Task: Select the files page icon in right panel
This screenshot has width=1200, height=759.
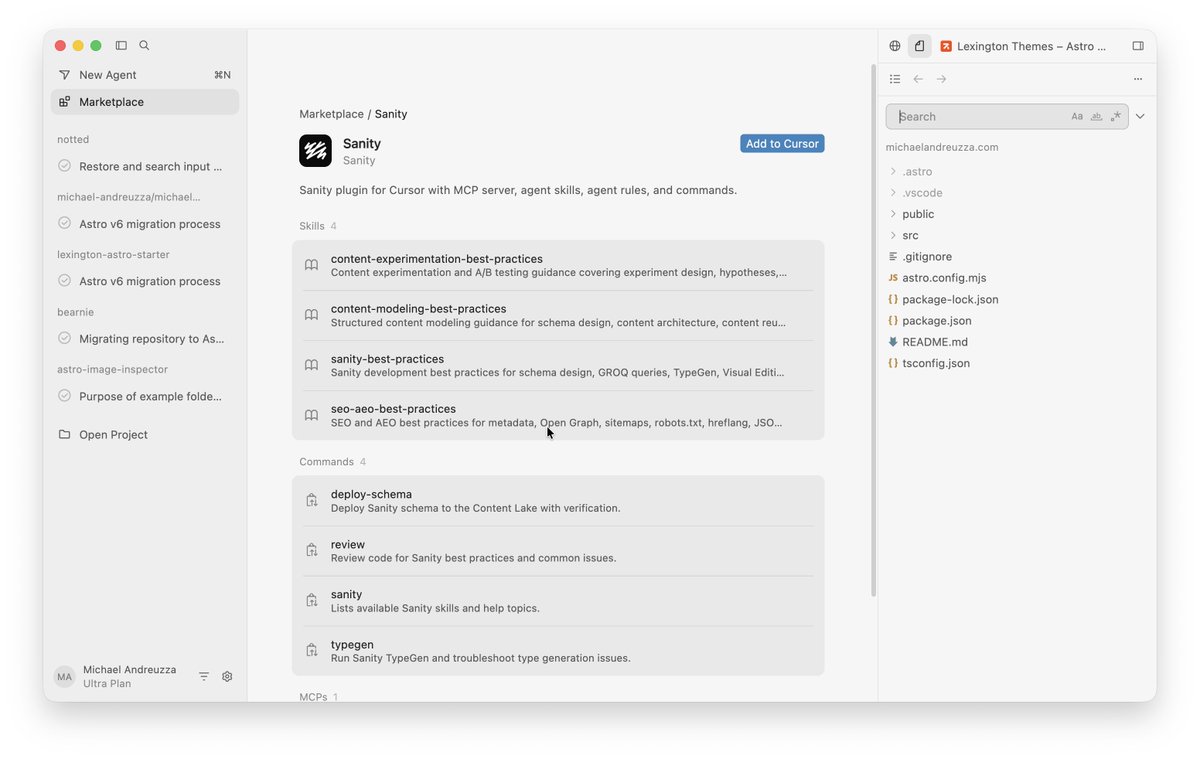Action: tap(920, 46)
